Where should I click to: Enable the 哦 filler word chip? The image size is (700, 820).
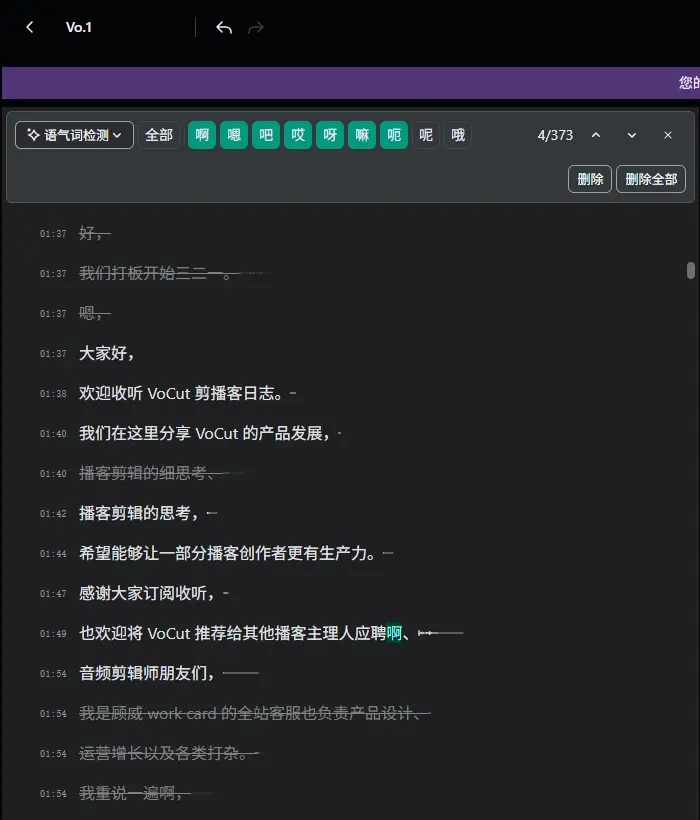[458, 135]
